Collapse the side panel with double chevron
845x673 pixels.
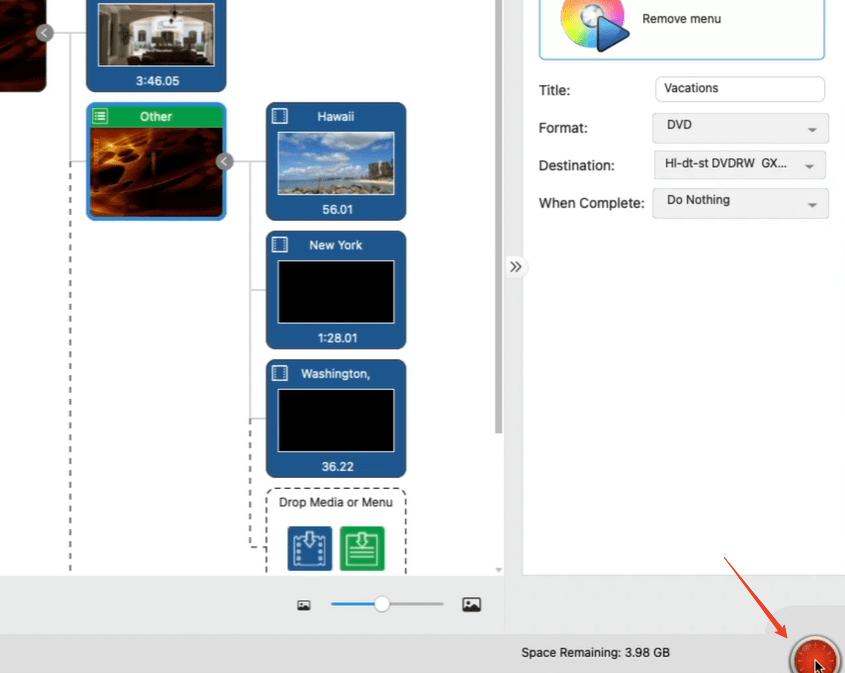click(515, 267)
